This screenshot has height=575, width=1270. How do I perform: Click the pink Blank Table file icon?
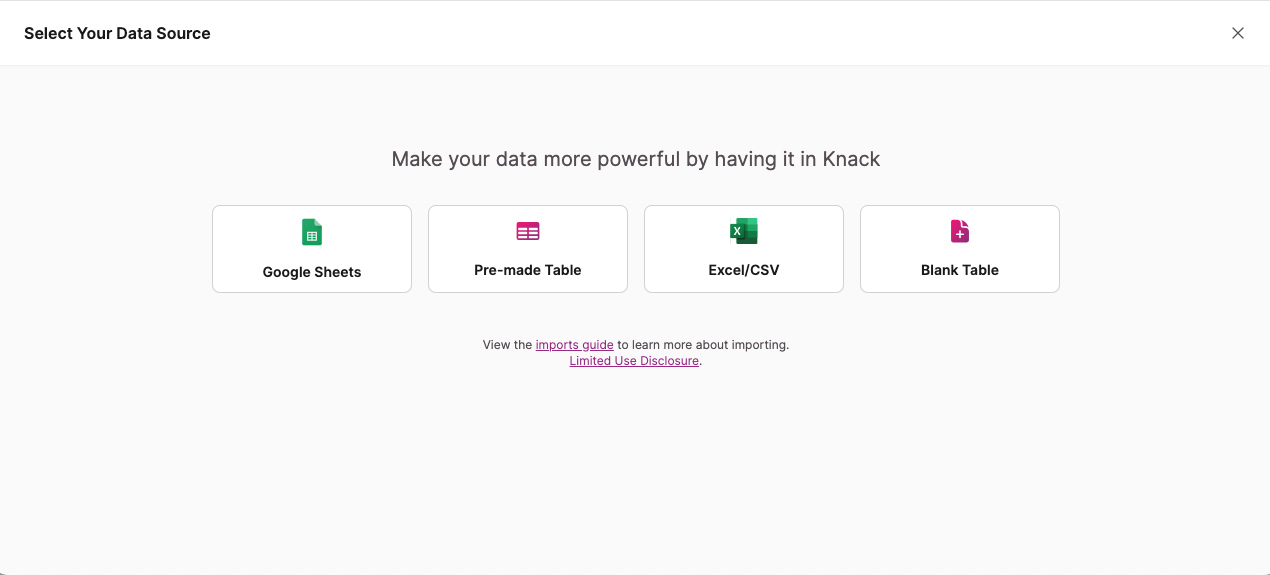click(x=960, y=231)
